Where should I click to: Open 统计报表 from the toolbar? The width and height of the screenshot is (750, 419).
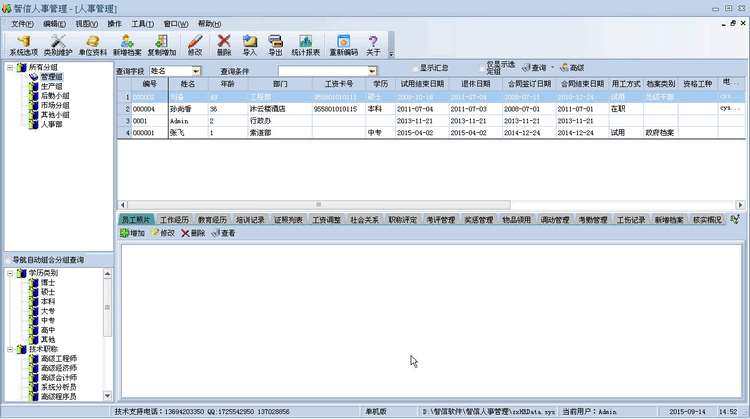point(305,44)
